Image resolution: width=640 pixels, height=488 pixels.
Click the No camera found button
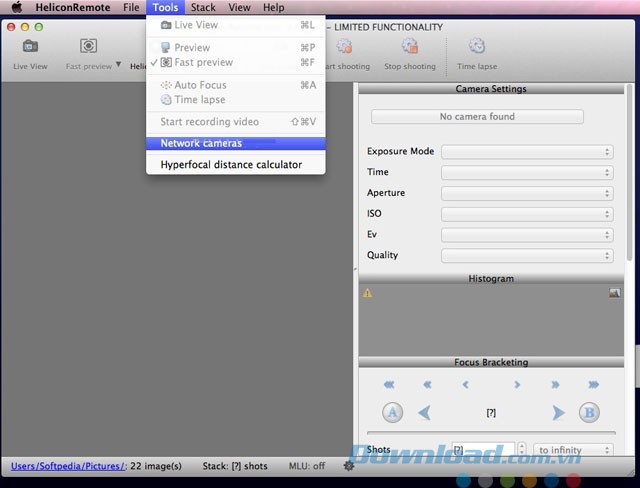(477, 117)
